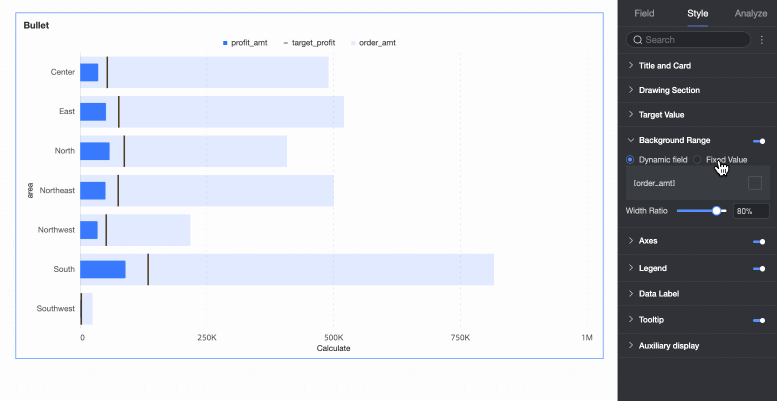777x401 pixels.
Task: Open the three-dot more options menu
Action: point(762,40)
